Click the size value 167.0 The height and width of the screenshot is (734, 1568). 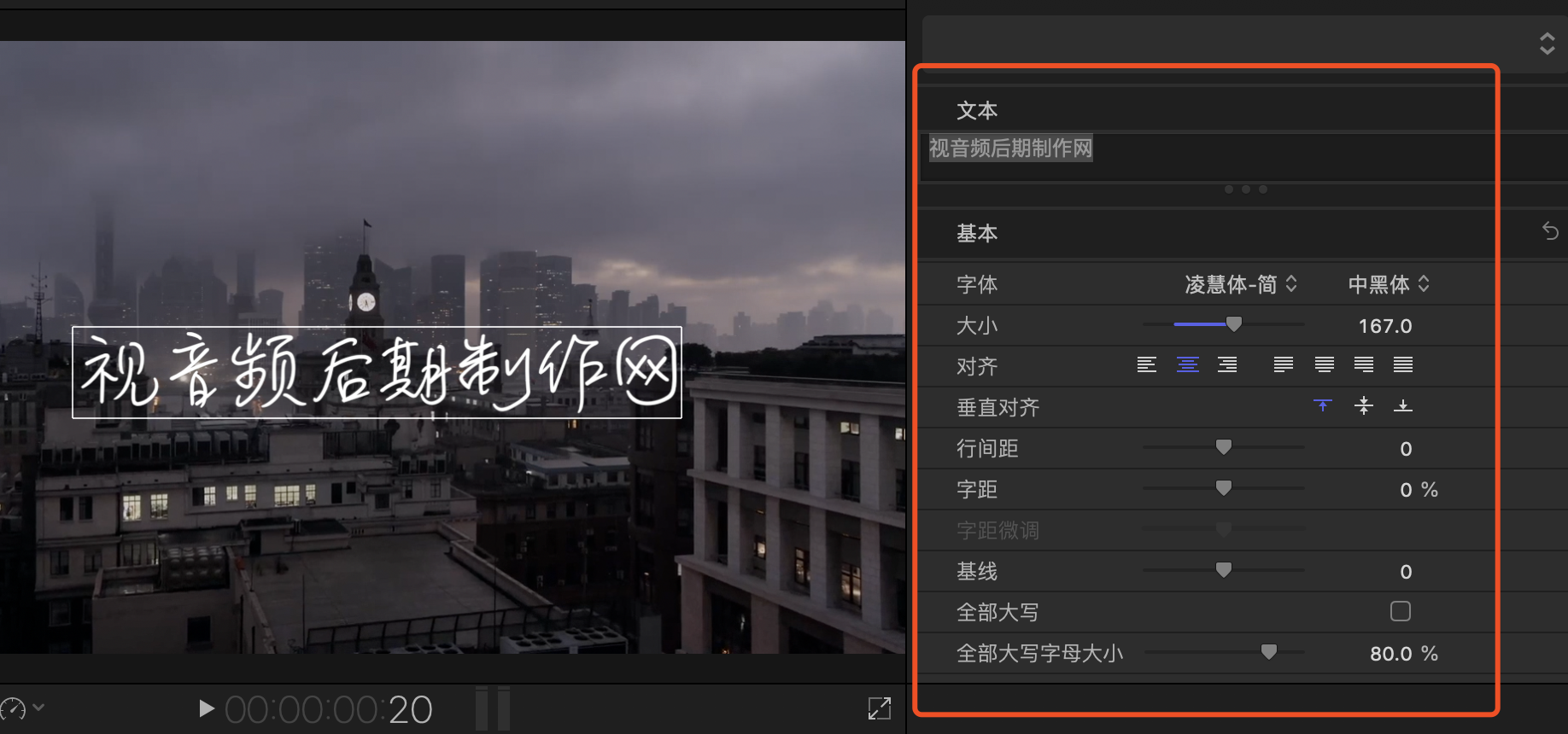1385,326
